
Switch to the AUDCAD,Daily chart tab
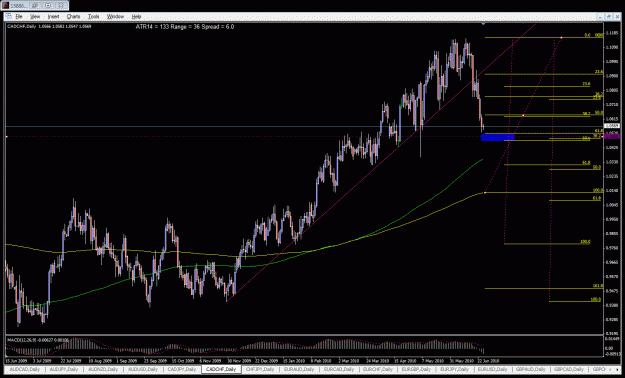pos(25,369)
